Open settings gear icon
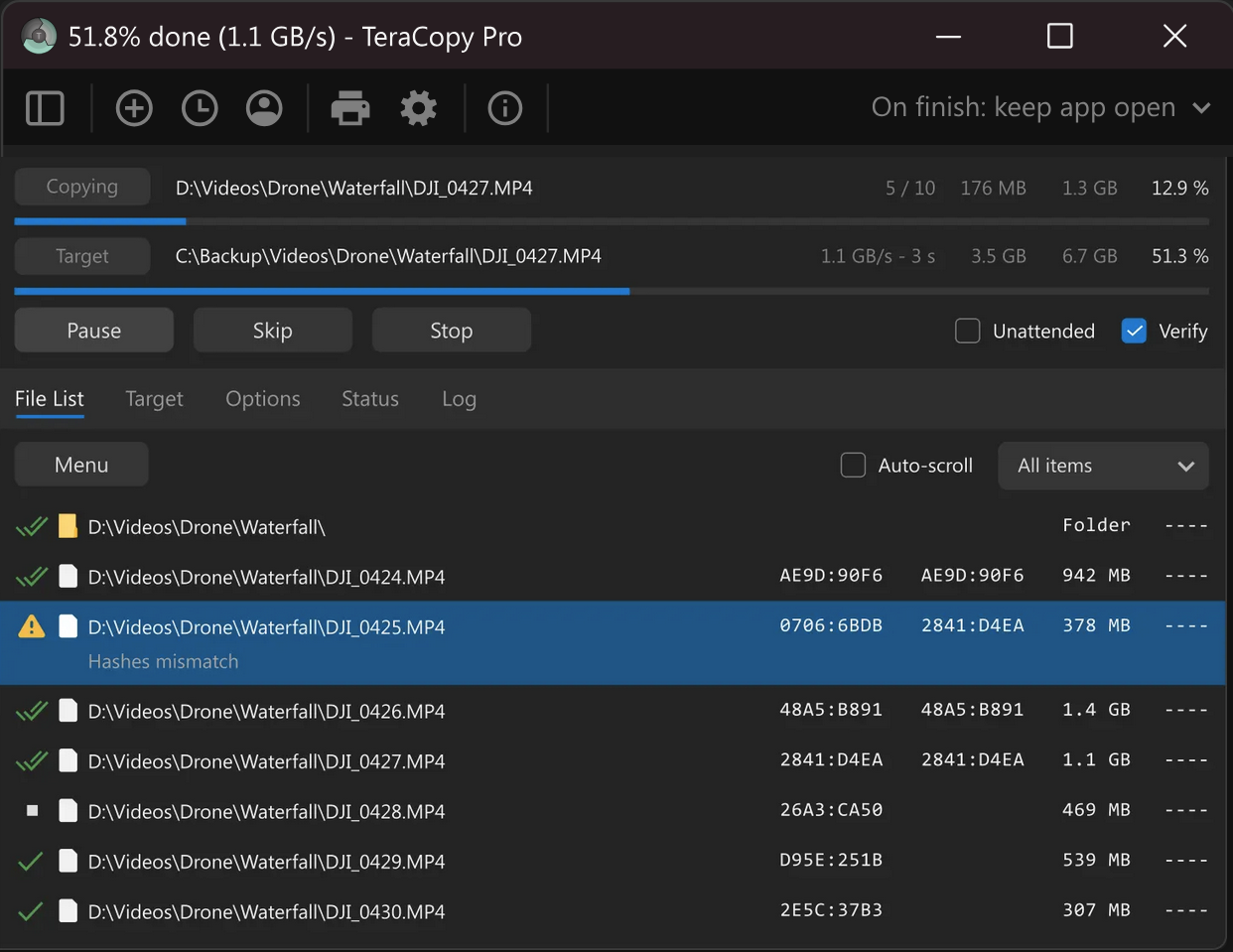The image size is (1233, 952). click(418, 108)
